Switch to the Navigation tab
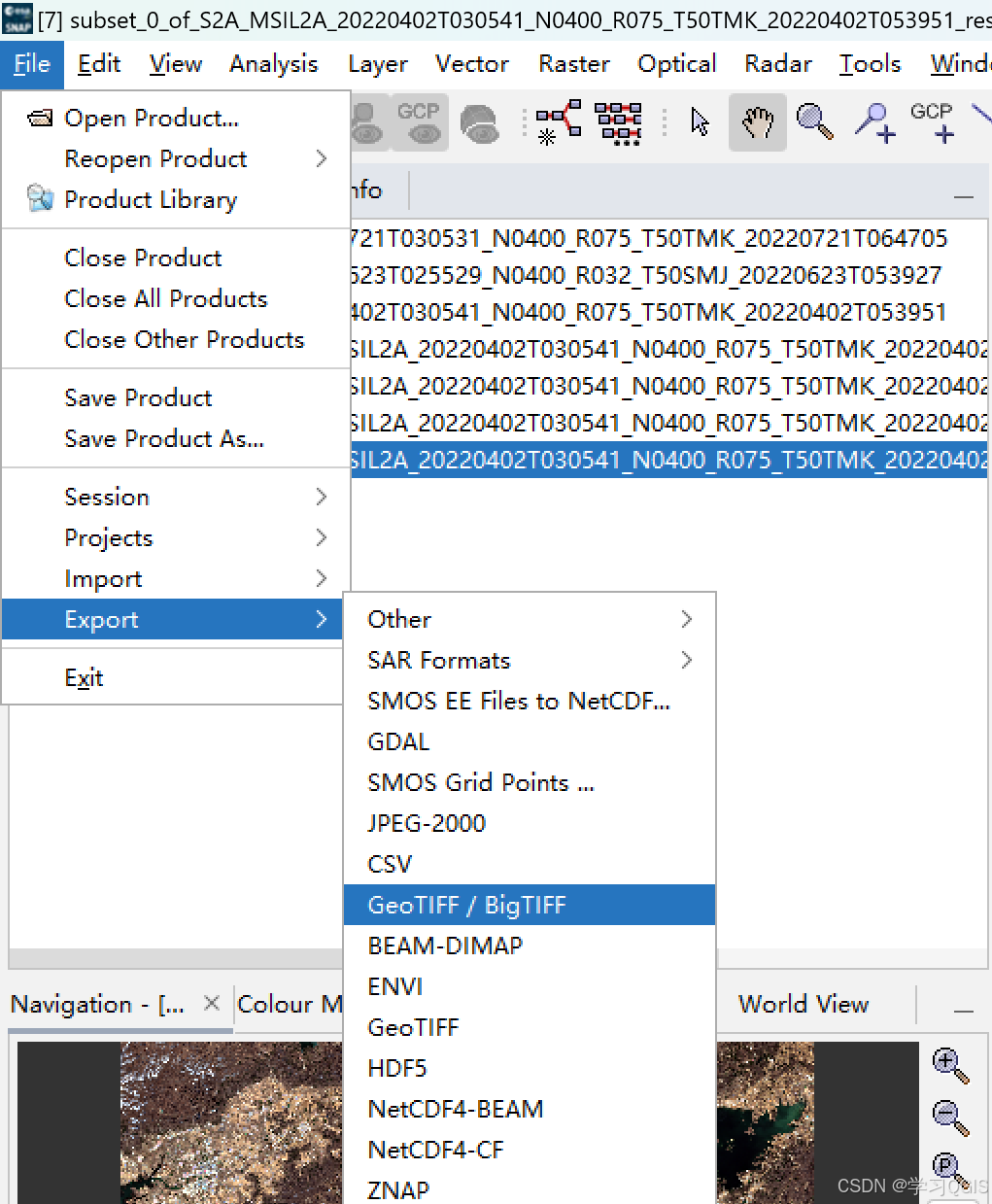 pos(97,1004)
